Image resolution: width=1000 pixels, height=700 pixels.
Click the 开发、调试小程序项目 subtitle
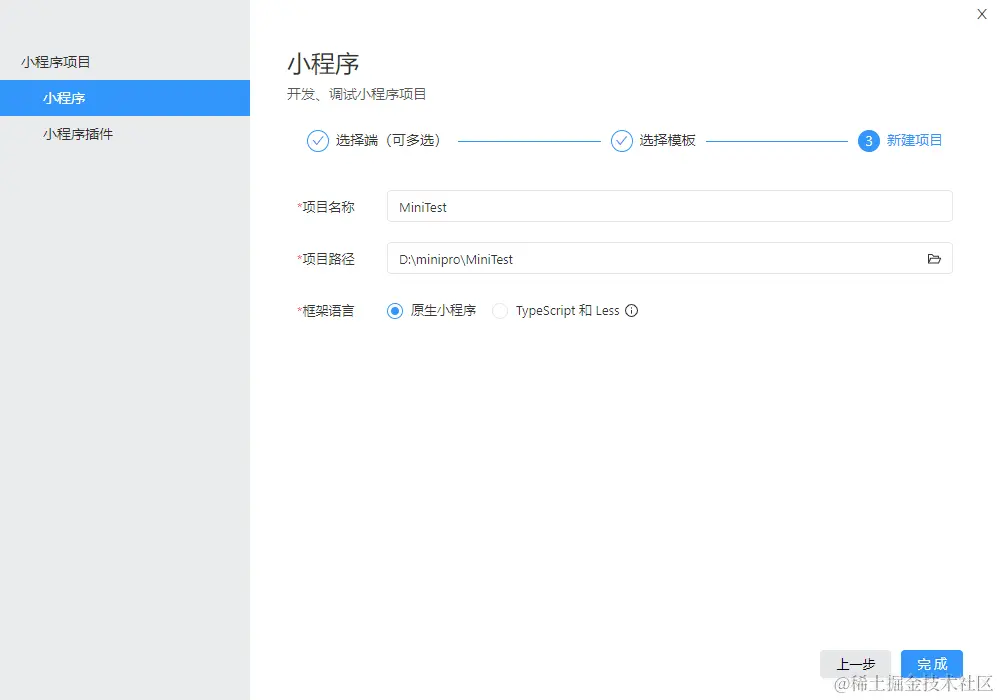click(x=357, y=94)
